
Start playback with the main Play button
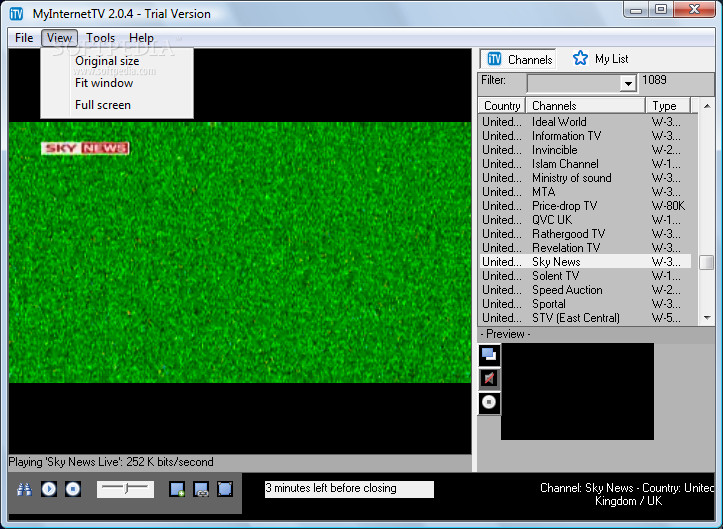click(x=49, y=489)
